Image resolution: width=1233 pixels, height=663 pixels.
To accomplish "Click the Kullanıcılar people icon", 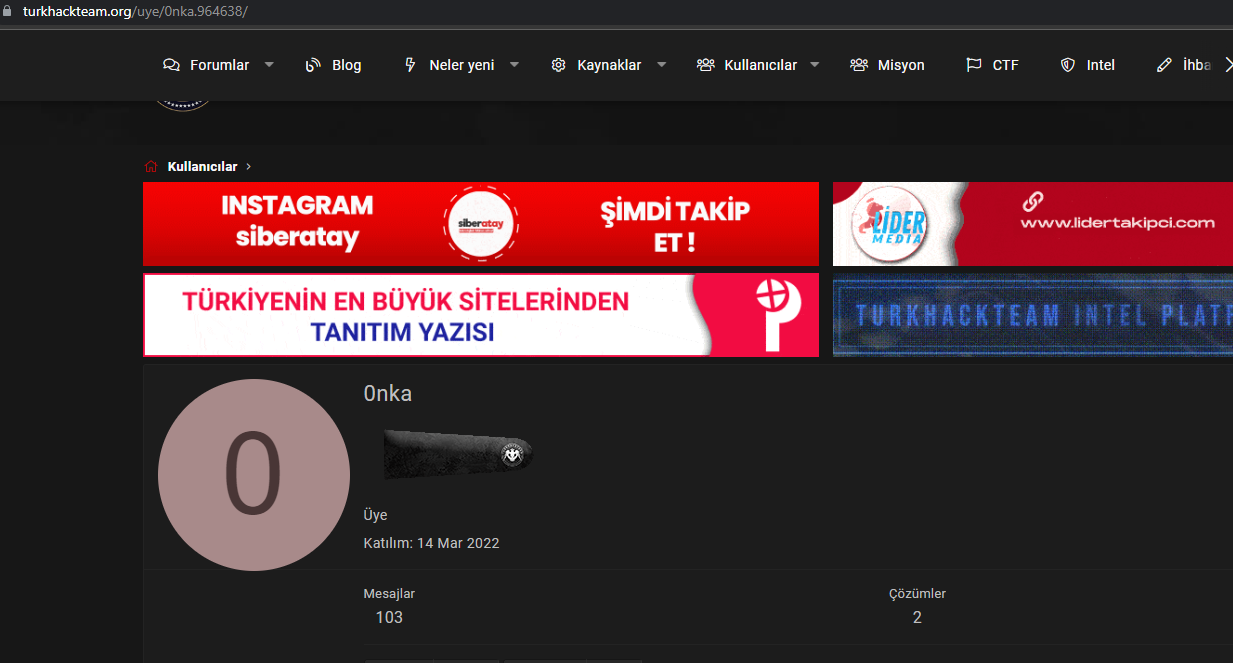I will (x=706, y=65).
